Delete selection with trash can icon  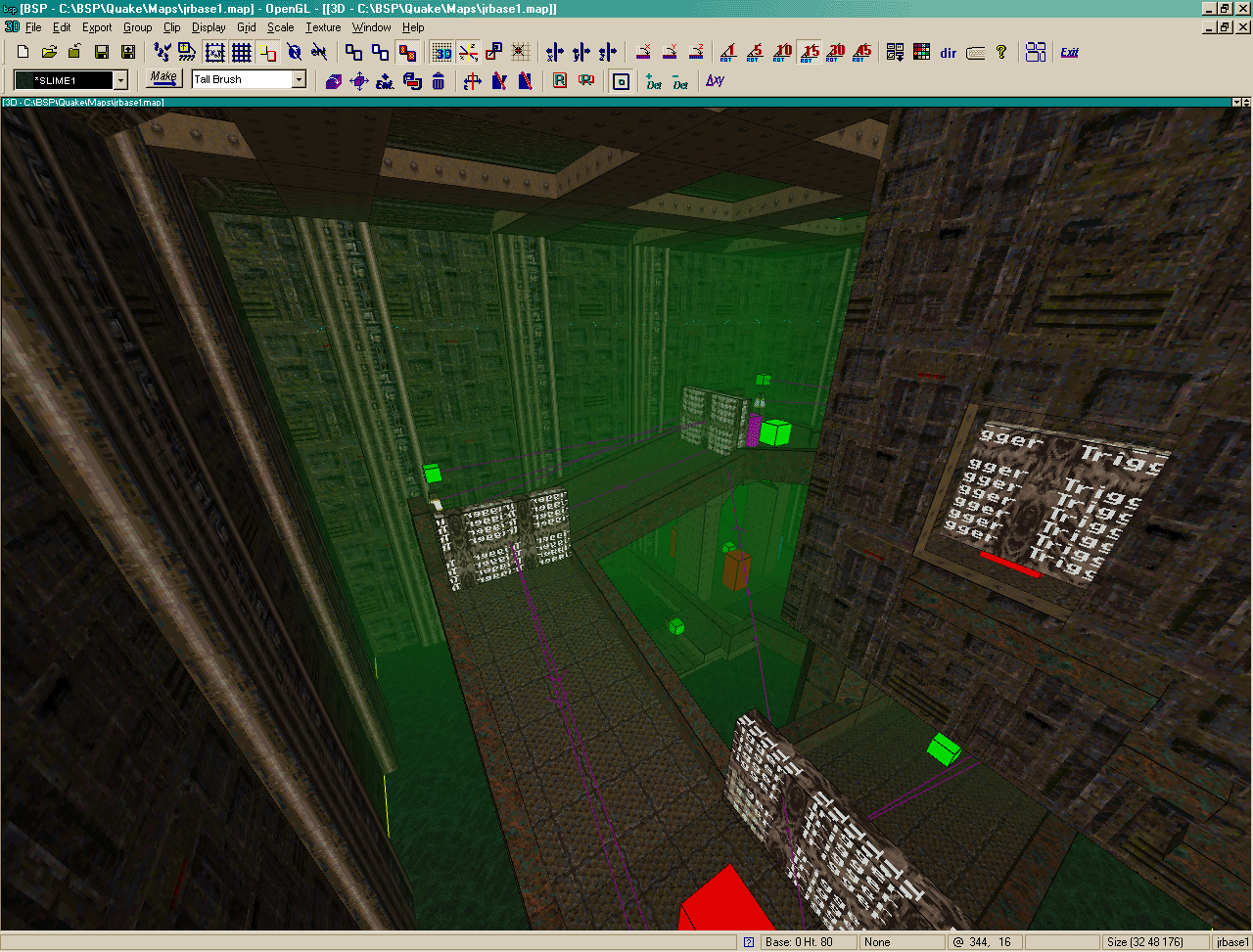tap(439, 81)
